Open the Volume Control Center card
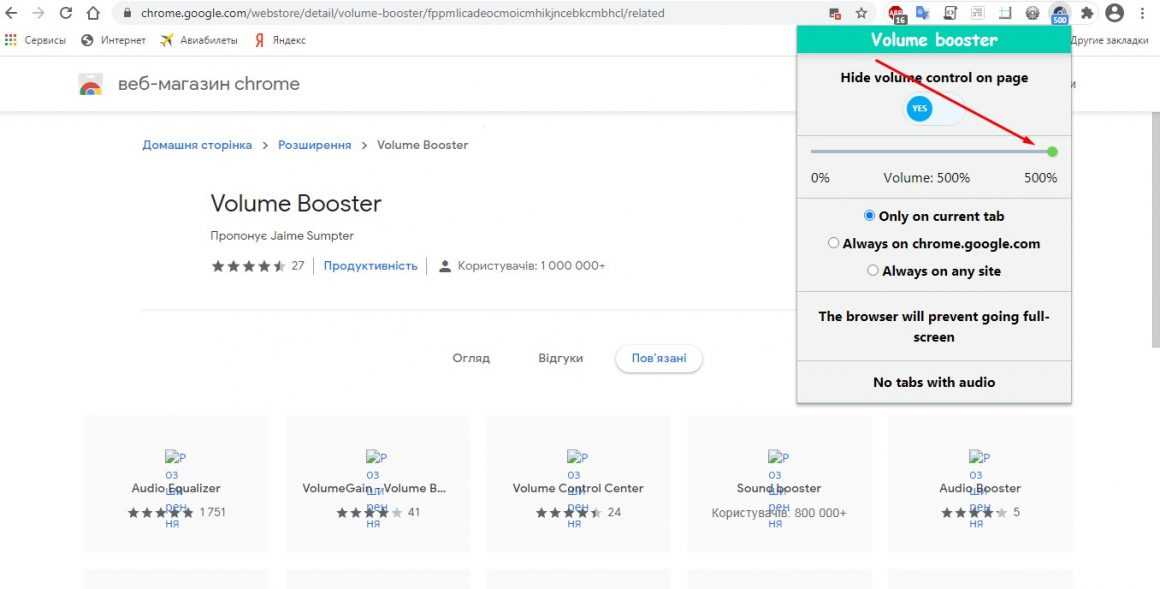The width and height of the screenshot is (1160, 589). (x=578, y=483)
